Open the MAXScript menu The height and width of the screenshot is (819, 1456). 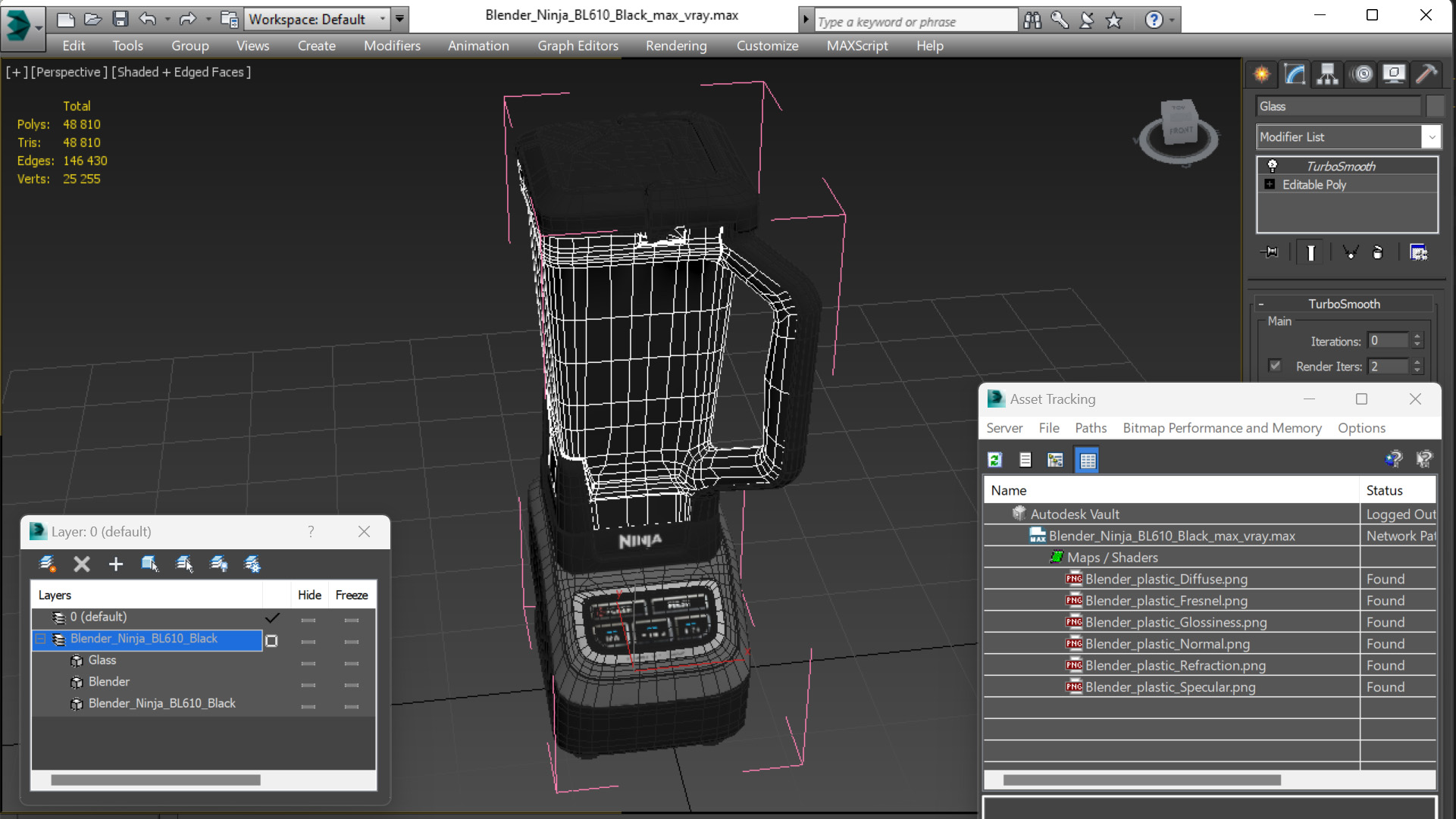coord(857,45)
